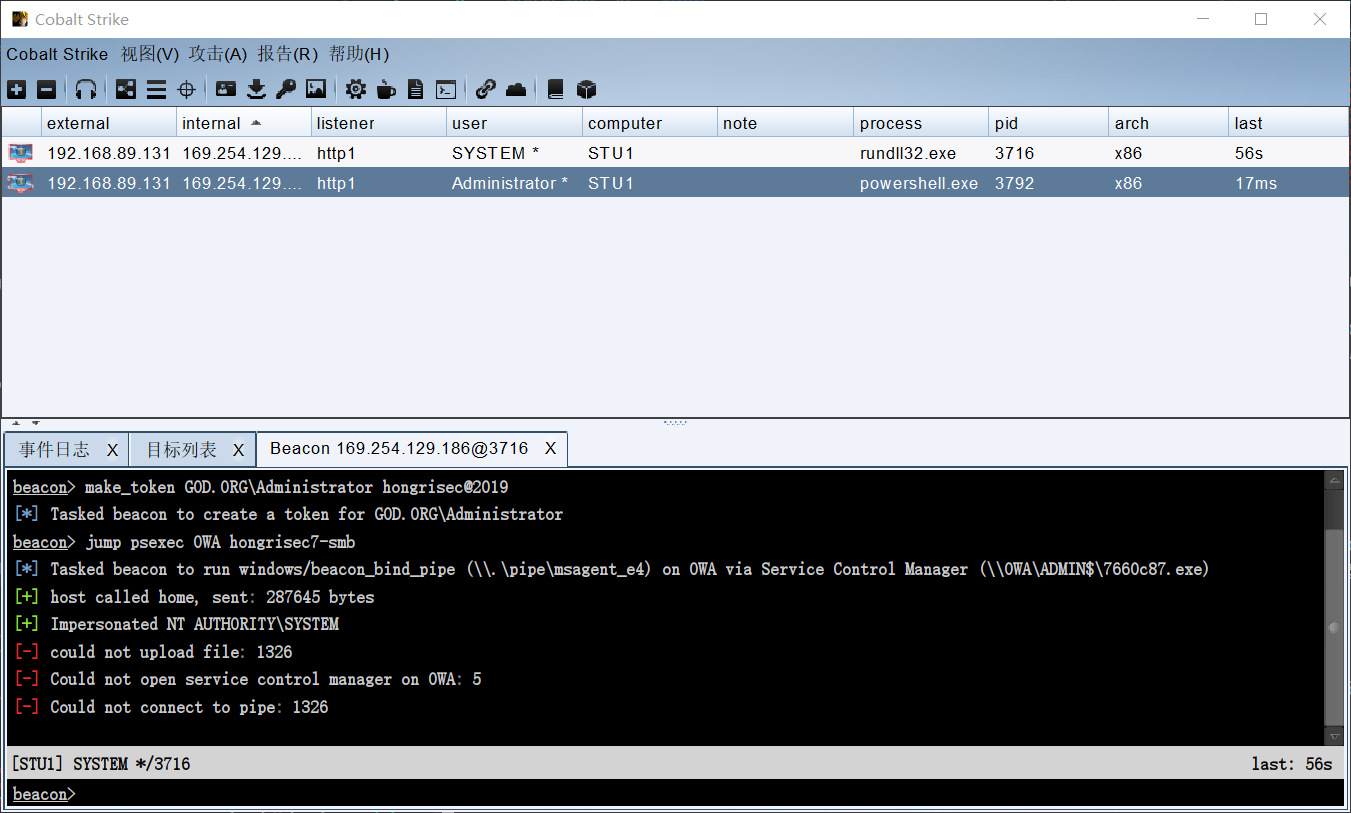Sort sessions by external column header

point(109,123)
